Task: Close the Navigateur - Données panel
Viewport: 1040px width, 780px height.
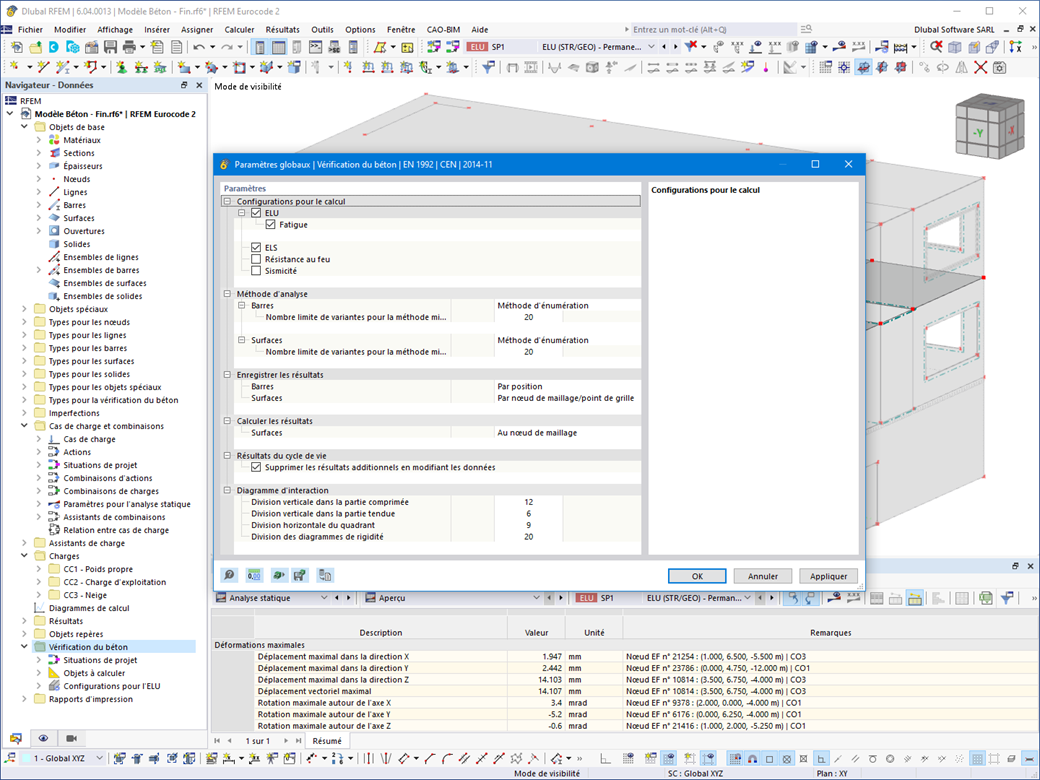Action: [199, 85]
